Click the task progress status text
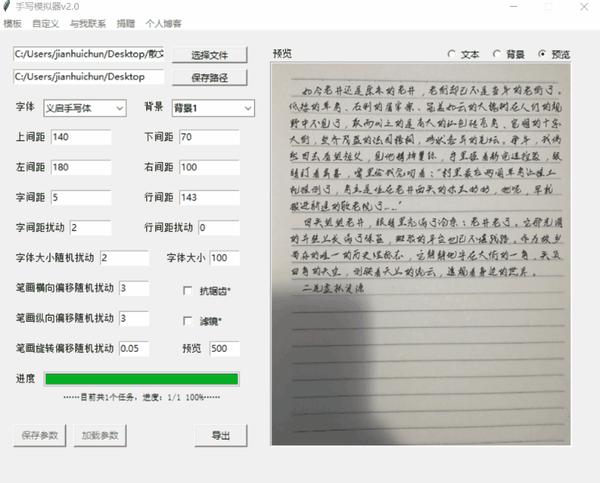The height and width of the screenshot is (483, 600). 142,397
